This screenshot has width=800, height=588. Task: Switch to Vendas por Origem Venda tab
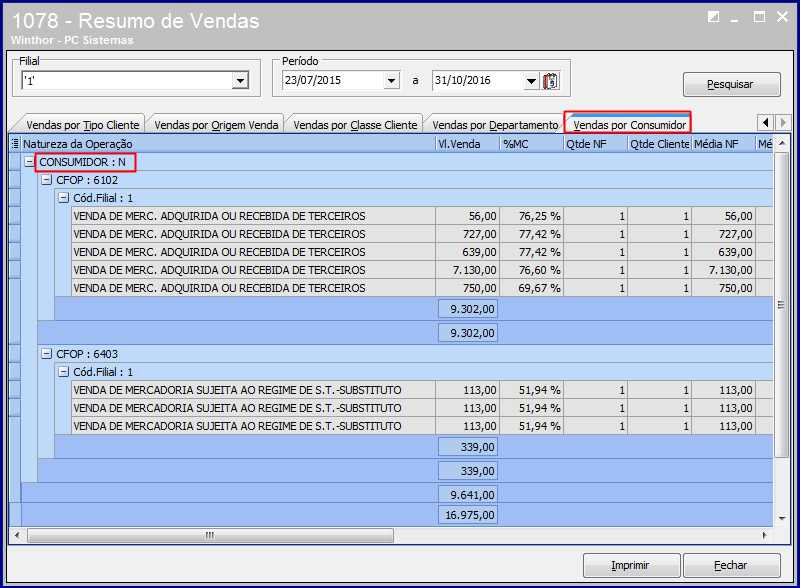[216, 125]
